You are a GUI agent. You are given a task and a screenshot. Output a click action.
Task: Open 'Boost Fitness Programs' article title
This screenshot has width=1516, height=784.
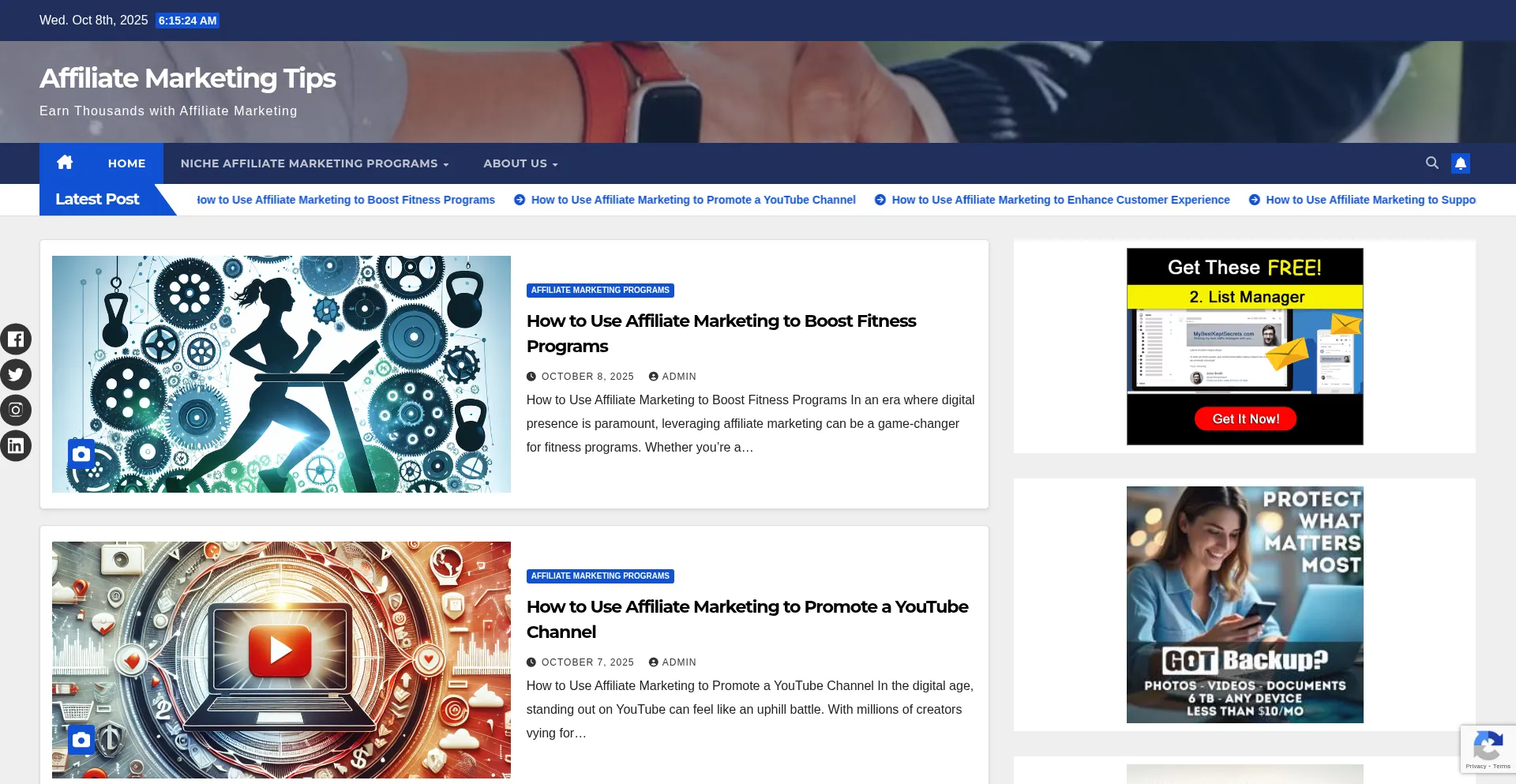pyautogui.click(x=721, y=333)
